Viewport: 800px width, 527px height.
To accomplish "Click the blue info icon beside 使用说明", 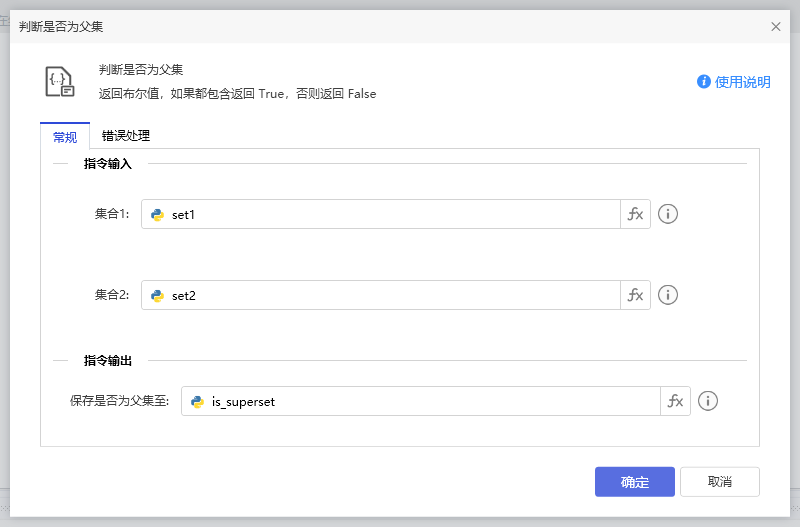I will pyautogui.click(x=704, y=82).
